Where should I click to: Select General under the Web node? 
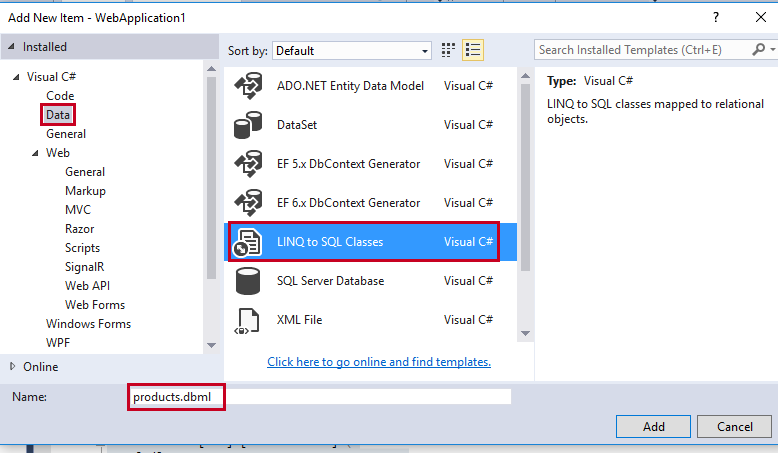point(85,172)
